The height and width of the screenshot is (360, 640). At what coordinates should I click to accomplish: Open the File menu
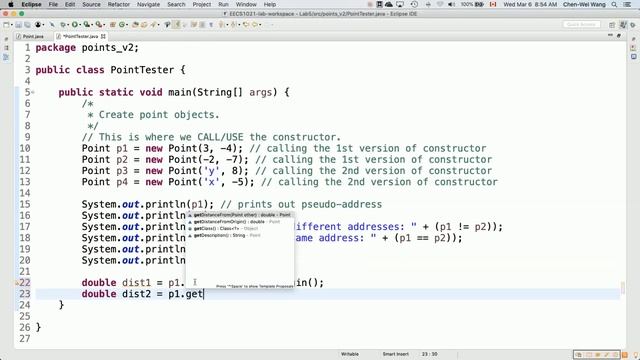click(53, 4)
